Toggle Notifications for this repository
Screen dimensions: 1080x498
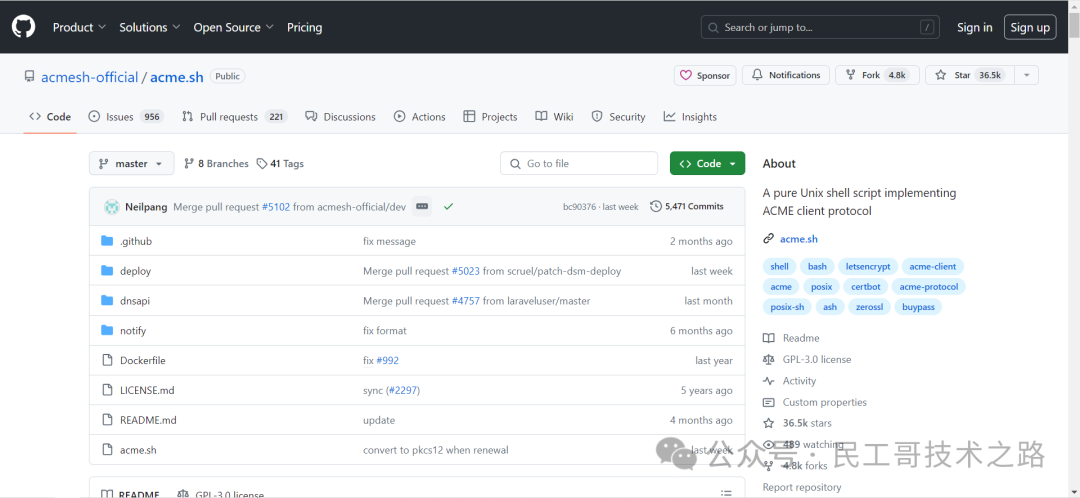coord(786,75)
